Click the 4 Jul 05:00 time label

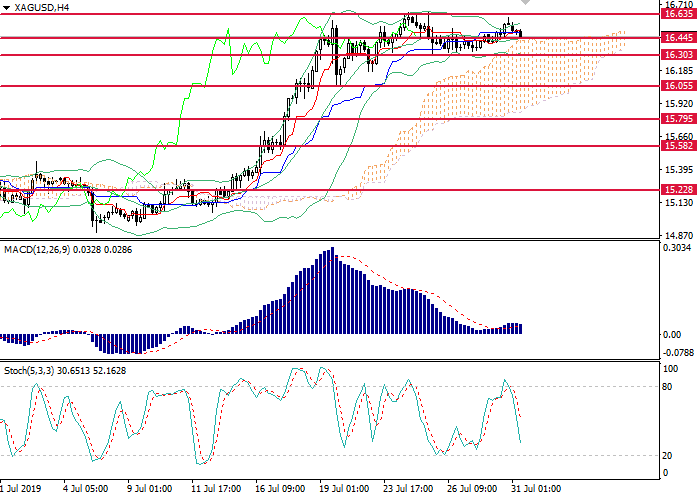pyautogui.click(x=85, y=488)
